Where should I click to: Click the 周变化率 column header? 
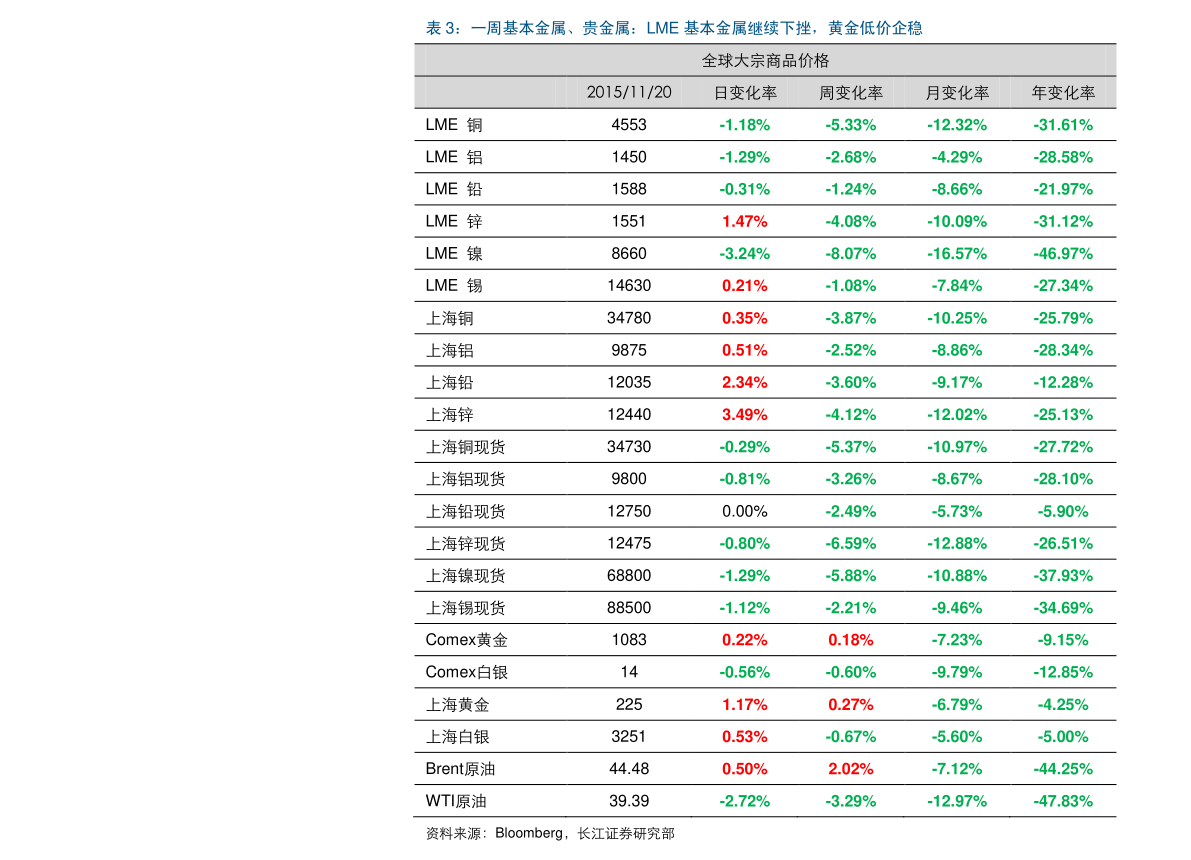851,93
